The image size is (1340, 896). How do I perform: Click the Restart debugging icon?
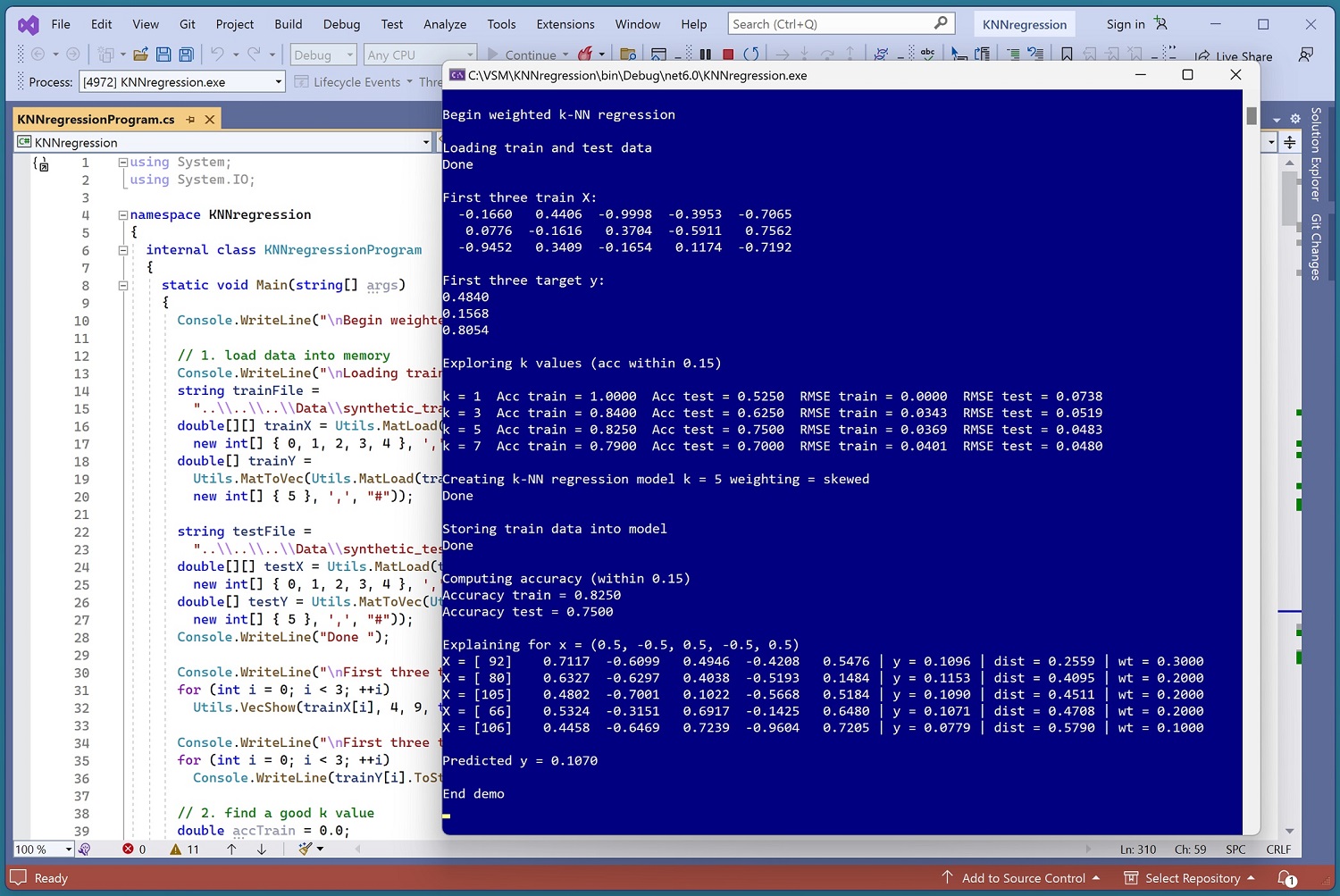coord(751,54)
